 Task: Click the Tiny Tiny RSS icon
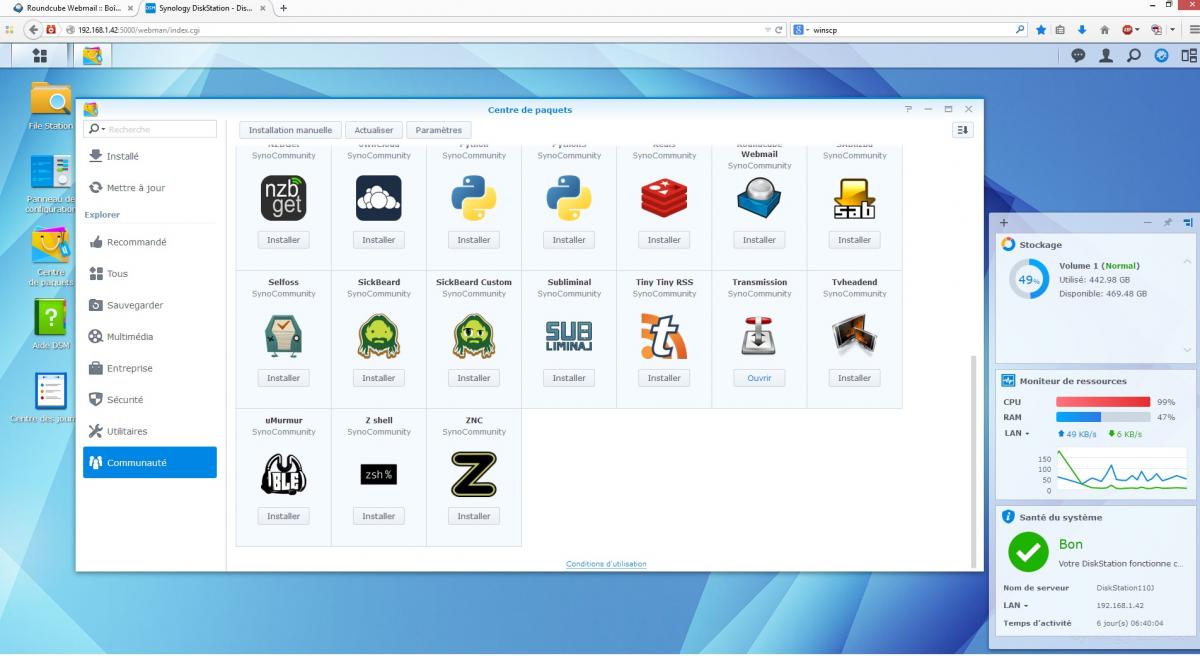click(x=664, y=336)
